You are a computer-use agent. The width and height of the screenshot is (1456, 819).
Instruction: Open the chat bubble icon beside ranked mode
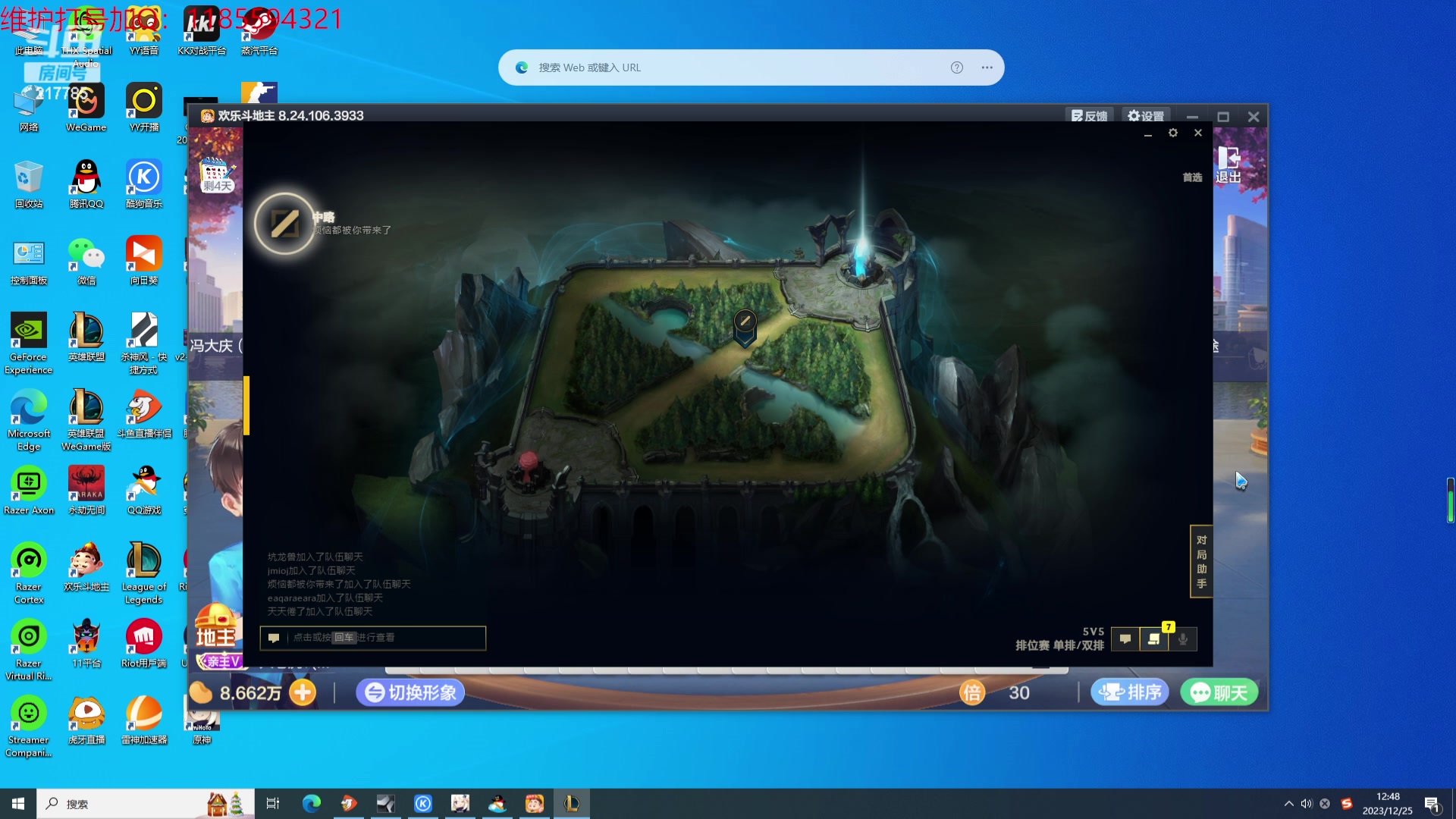click(1125, 639)
